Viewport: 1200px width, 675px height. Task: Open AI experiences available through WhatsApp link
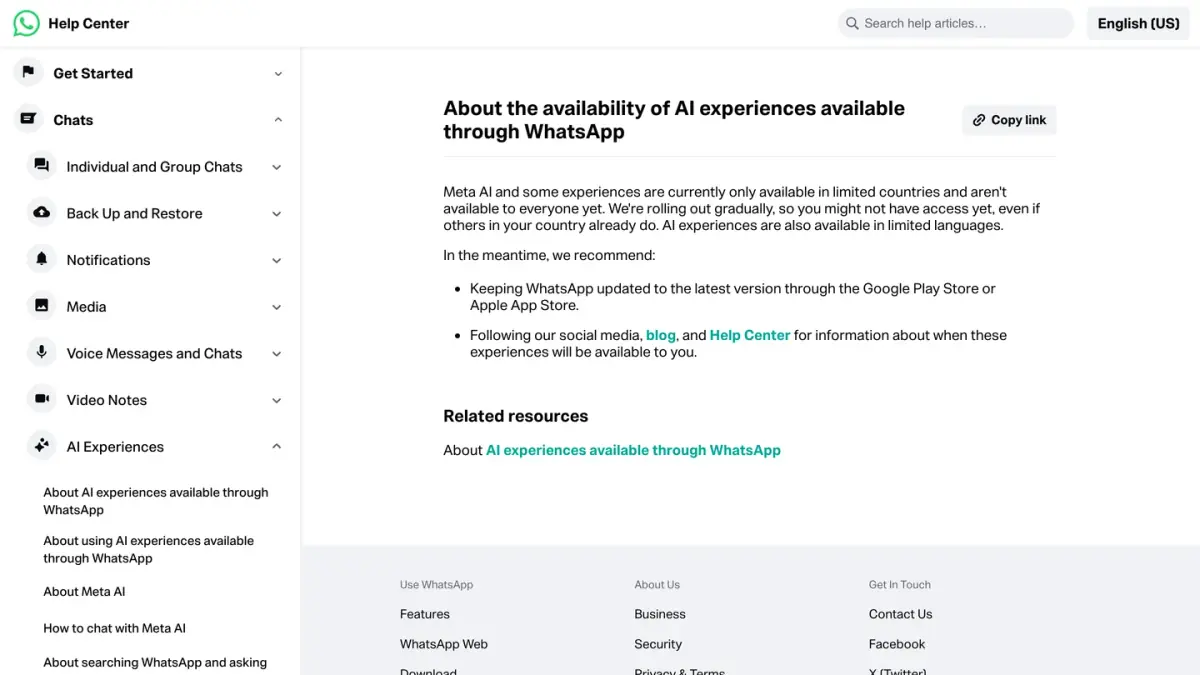pos(633,450)
